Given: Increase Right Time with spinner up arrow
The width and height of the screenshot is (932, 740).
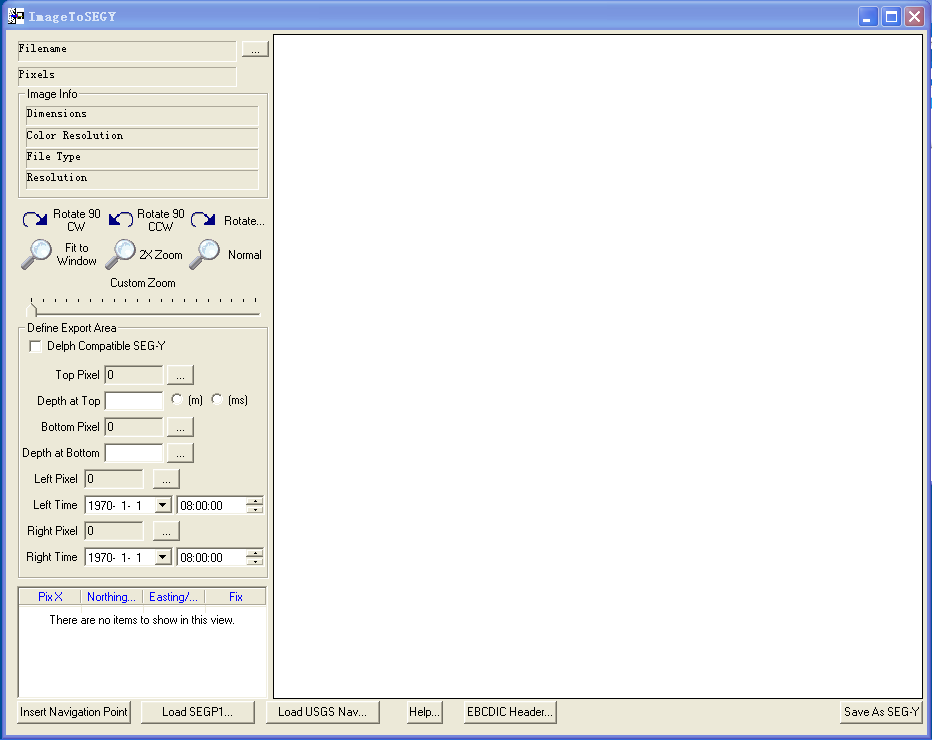Looking at the screenshot, I should tap(255, 553).
